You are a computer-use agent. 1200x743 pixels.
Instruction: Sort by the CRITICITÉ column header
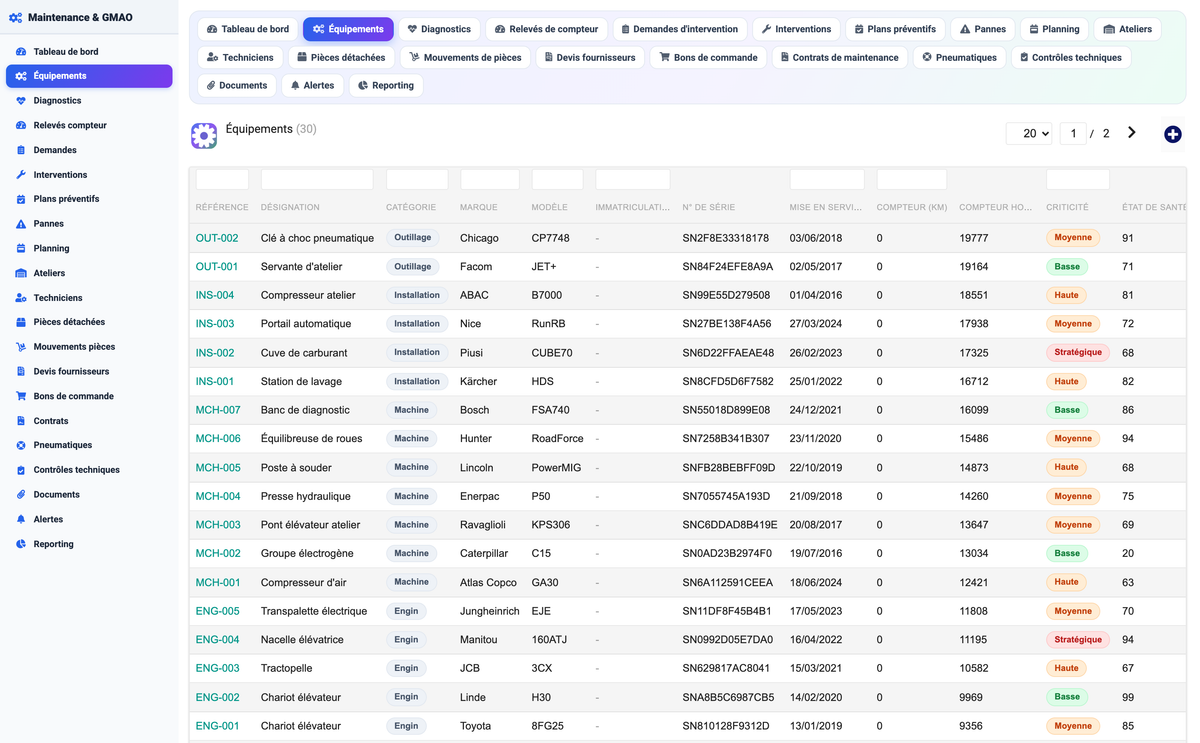point(1067,207)
